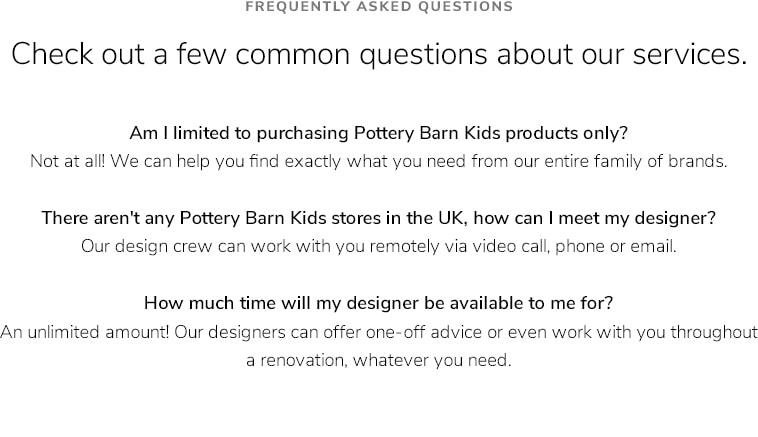The height and width of the screenshot is (437, 758).
Task: Select the question about purchasing Pottery Barn Kids products
Action: (379, 133)
